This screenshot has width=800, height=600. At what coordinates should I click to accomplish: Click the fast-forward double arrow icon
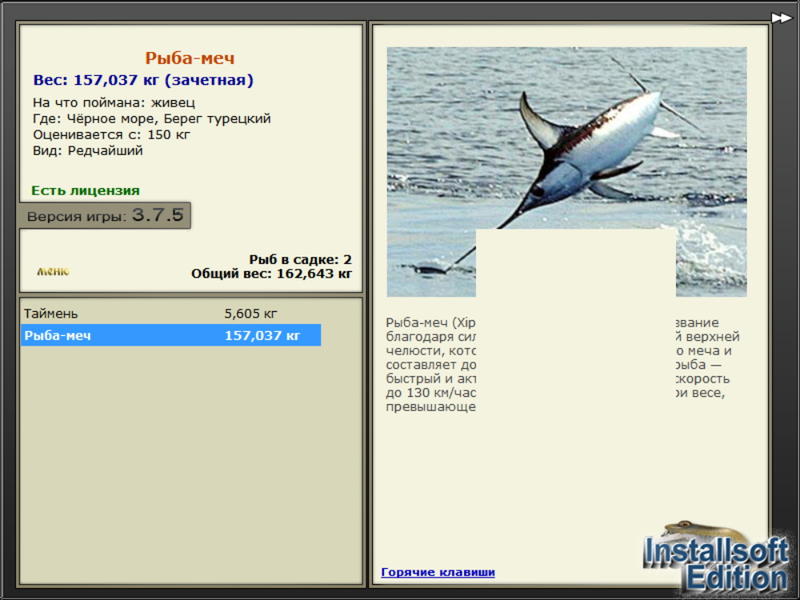click(x=781, y=18)
